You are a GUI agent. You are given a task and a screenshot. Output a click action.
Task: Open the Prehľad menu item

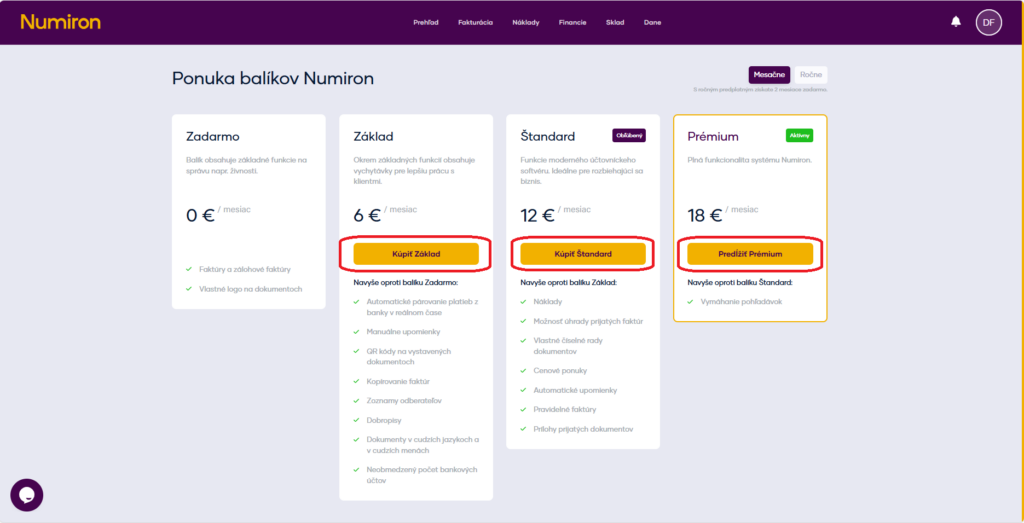click(x=426, y=22)
